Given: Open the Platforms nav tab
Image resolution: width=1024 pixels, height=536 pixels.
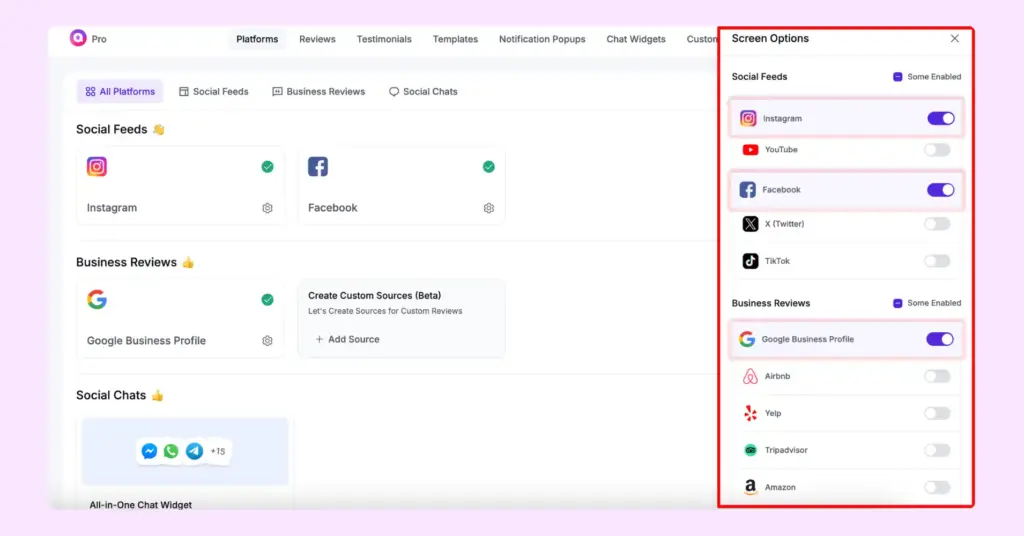Looking at the screenshot, I should coord(257,39).
